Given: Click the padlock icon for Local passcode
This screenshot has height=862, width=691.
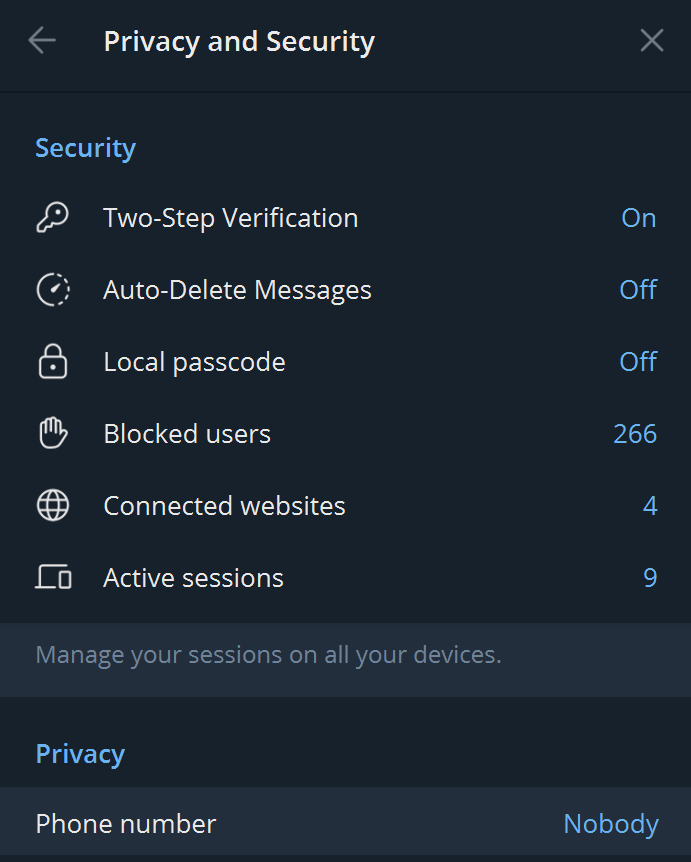Looking at the screenshot, I should pos(52,360).
